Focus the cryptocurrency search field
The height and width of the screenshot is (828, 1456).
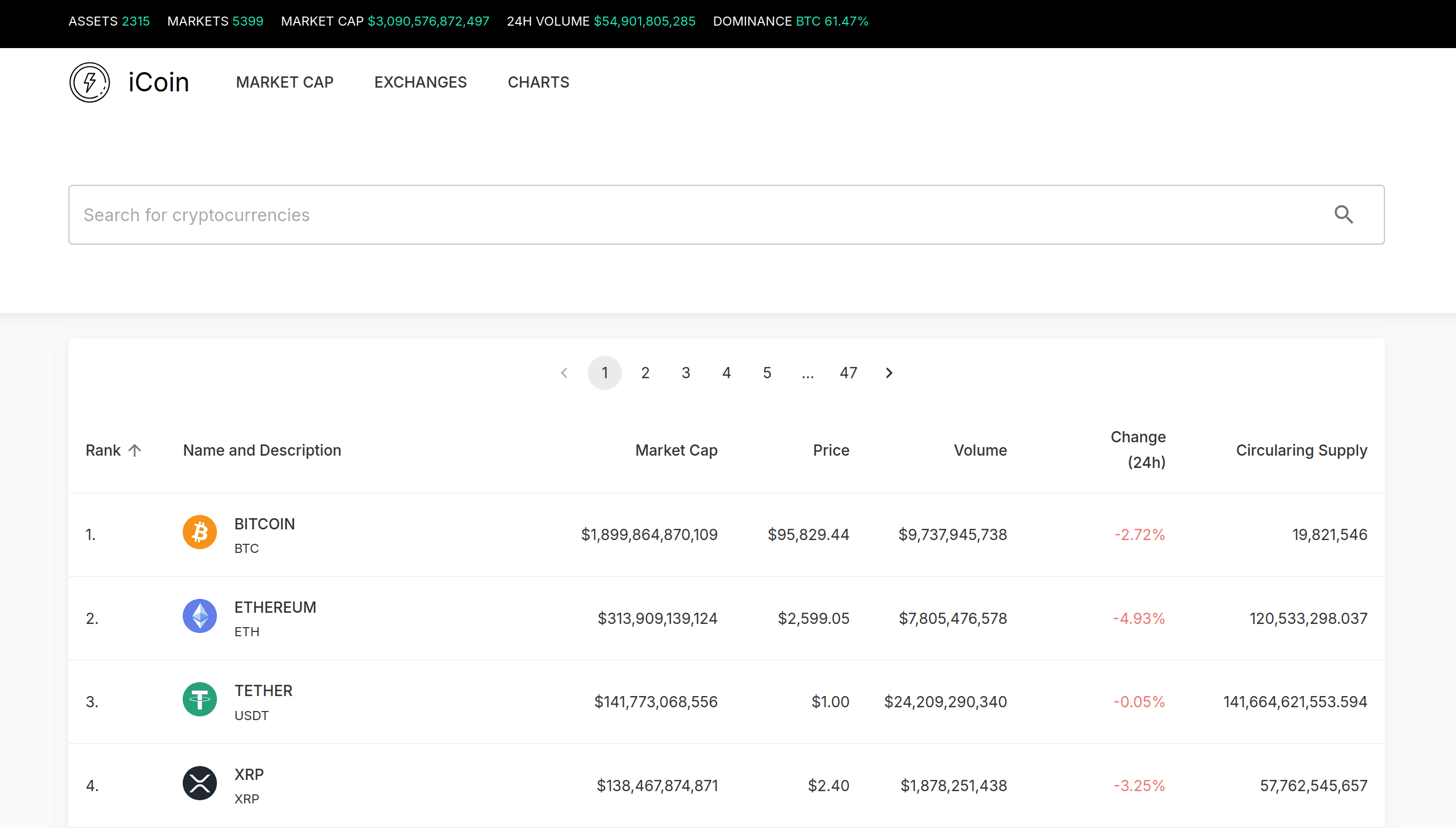(726, 215)
